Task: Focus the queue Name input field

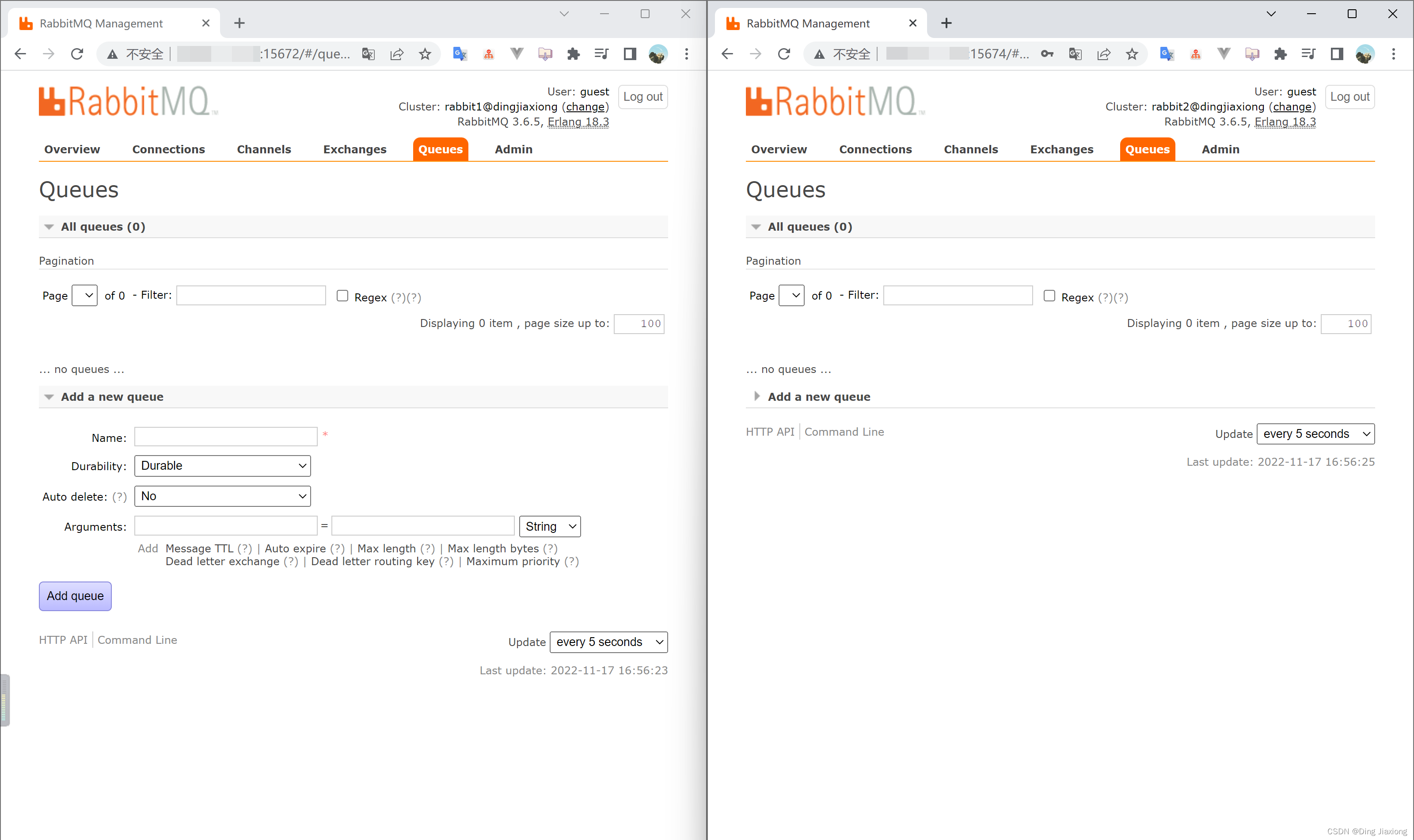Action: (226, 437)
